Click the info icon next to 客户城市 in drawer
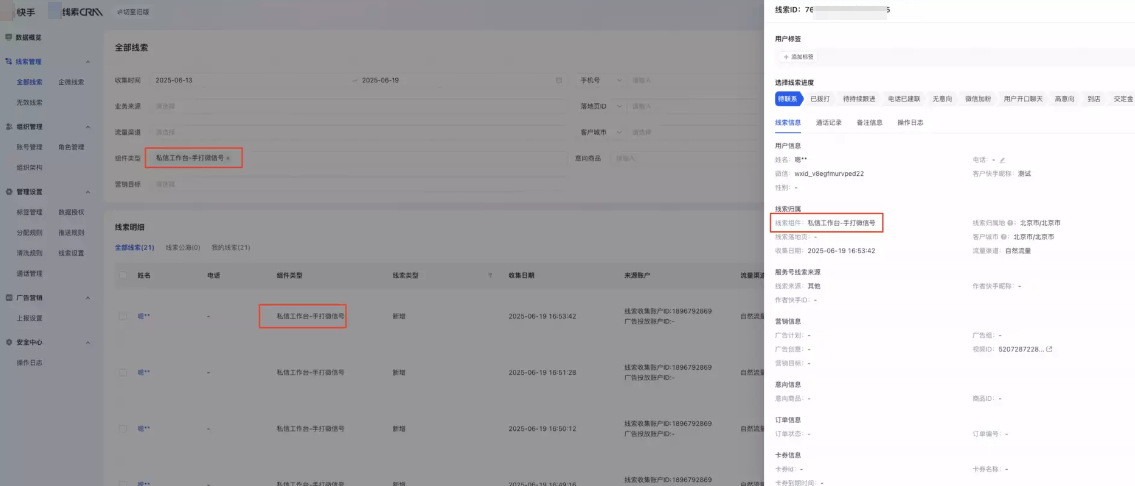Screen dimensions: 1135x486 coord(1004,237)
